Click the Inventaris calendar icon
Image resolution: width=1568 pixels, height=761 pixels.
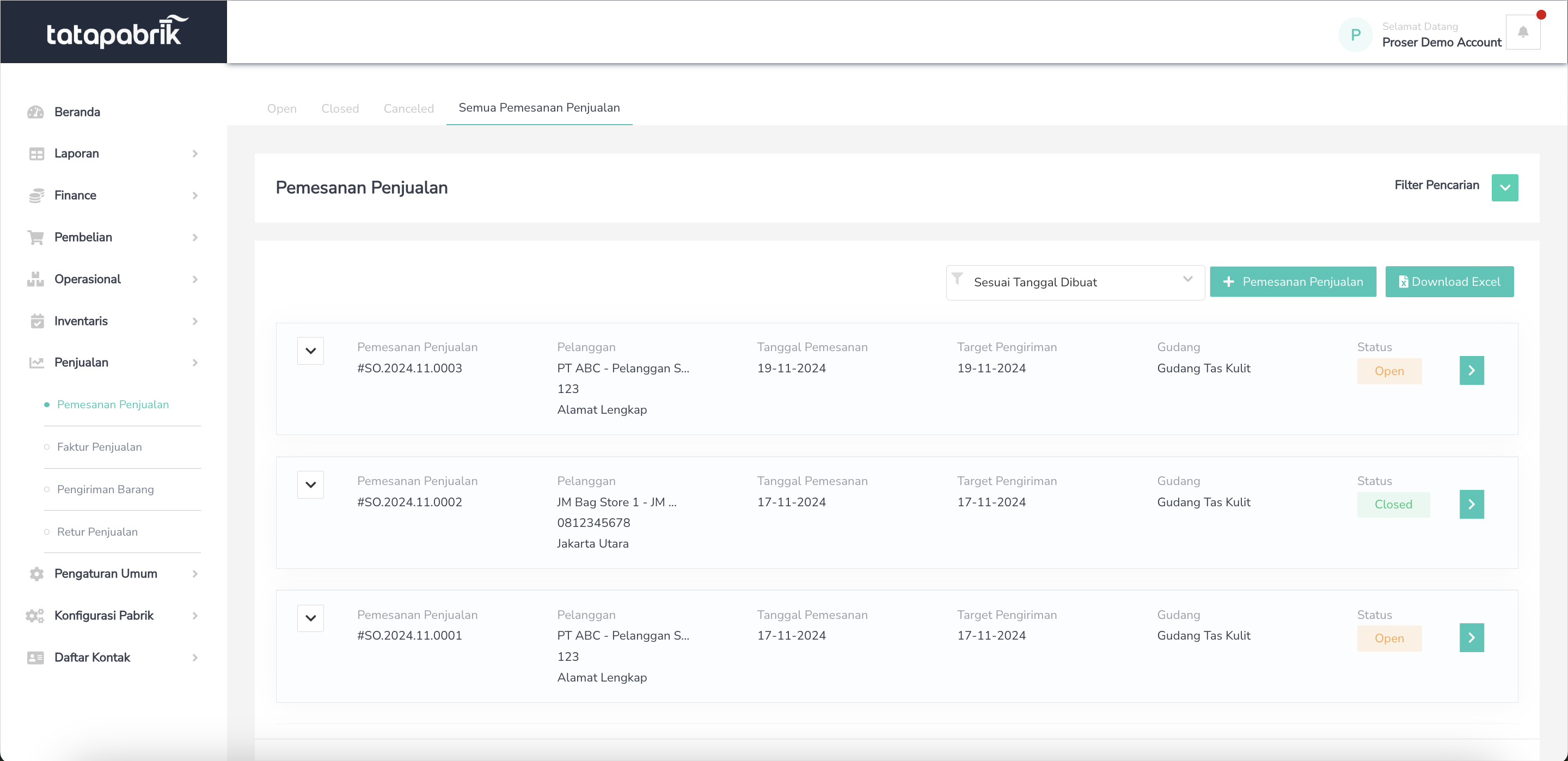point(36,321)
